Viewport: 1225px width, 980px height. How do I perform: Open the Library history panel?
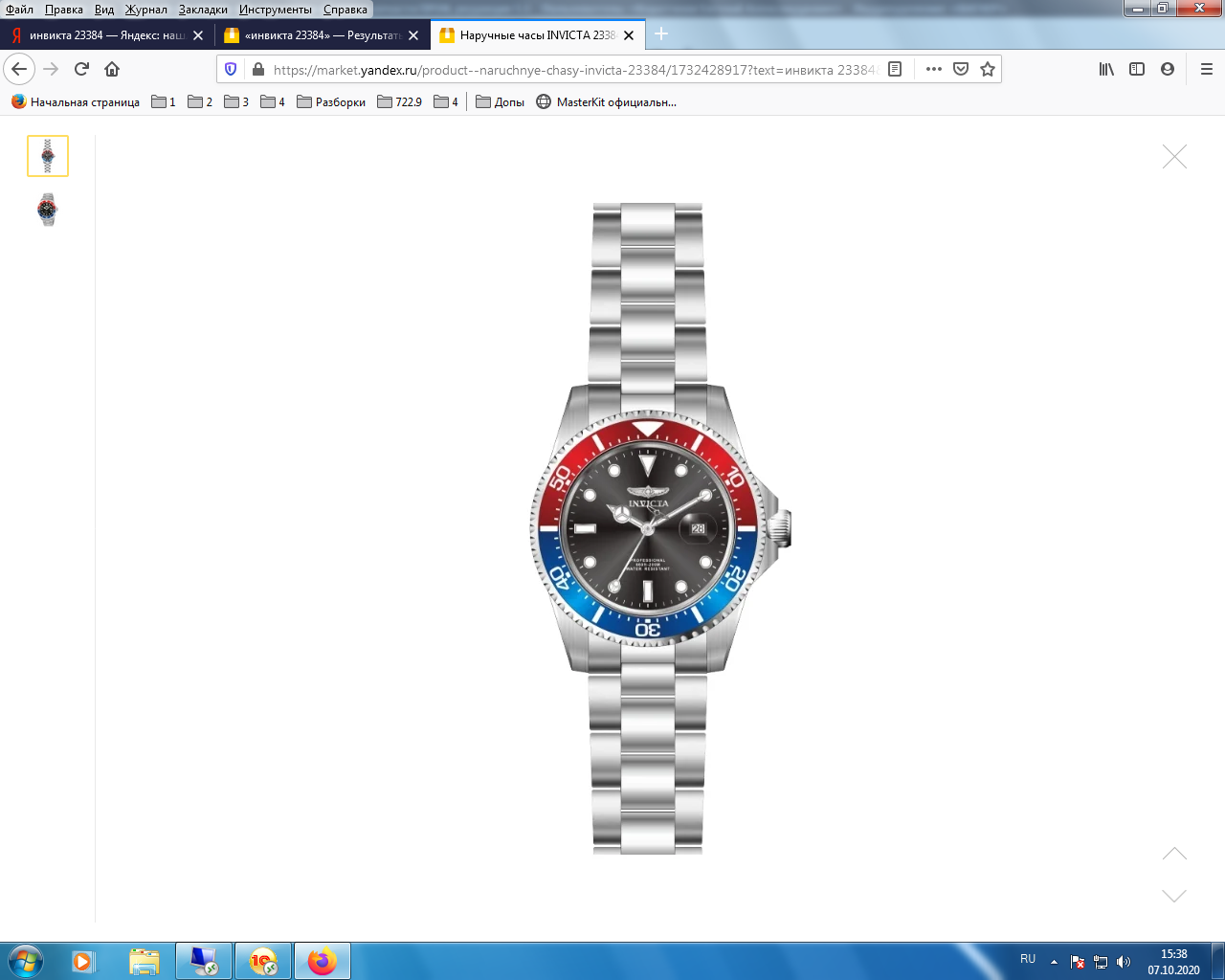tap(1106, 69)
